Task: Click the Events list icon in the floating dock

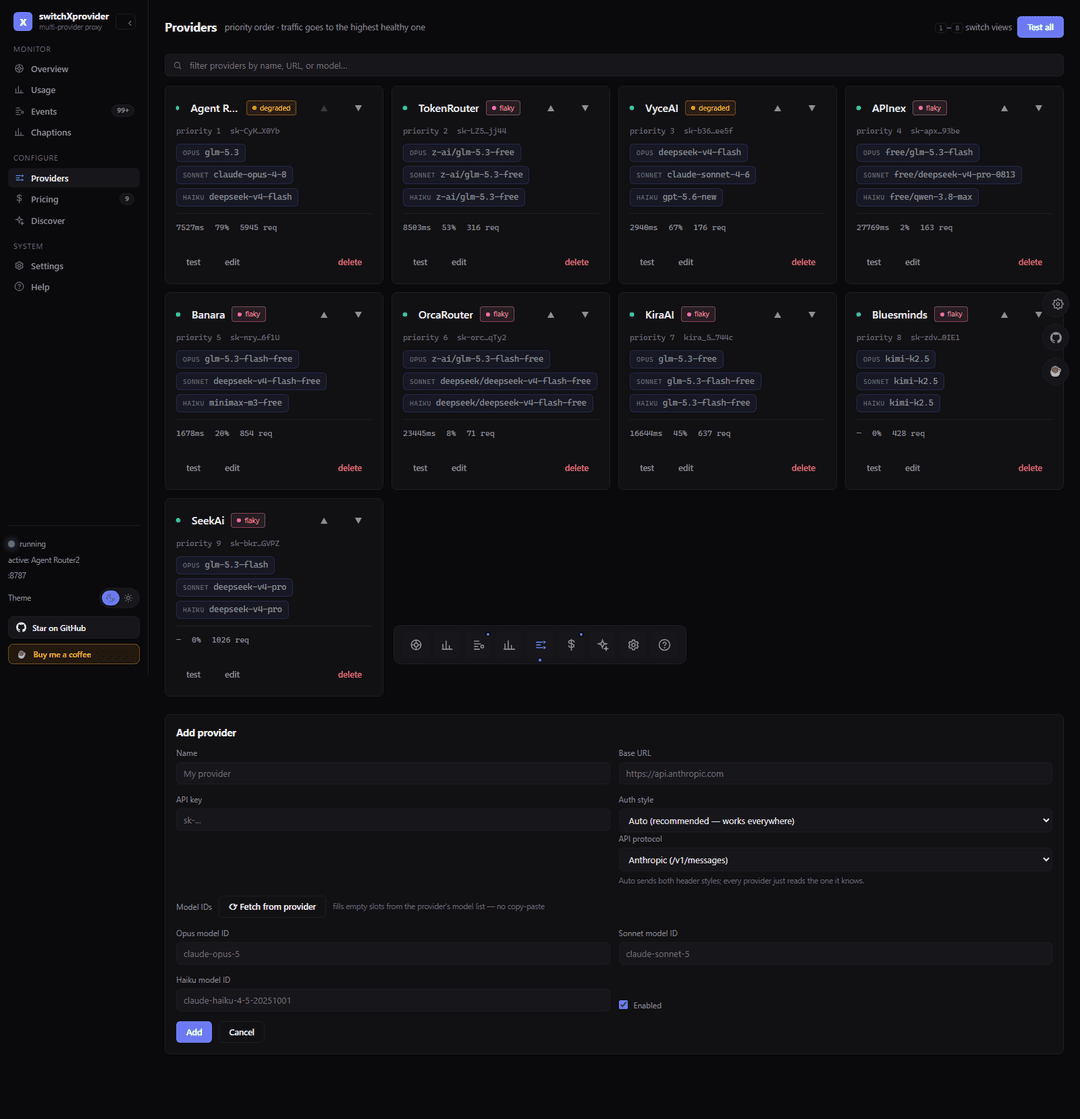Action: 478,645
